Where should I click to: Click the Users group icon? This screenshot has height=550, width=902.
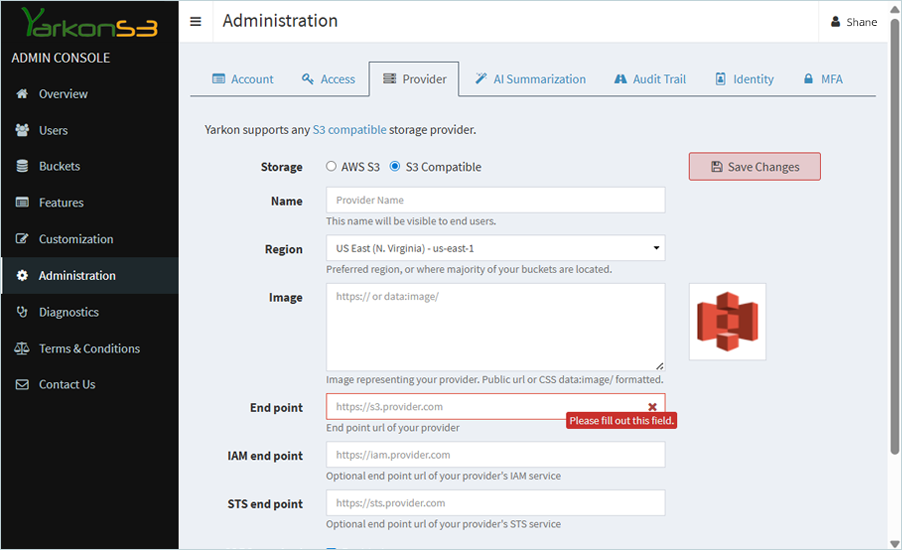[22, 130]
